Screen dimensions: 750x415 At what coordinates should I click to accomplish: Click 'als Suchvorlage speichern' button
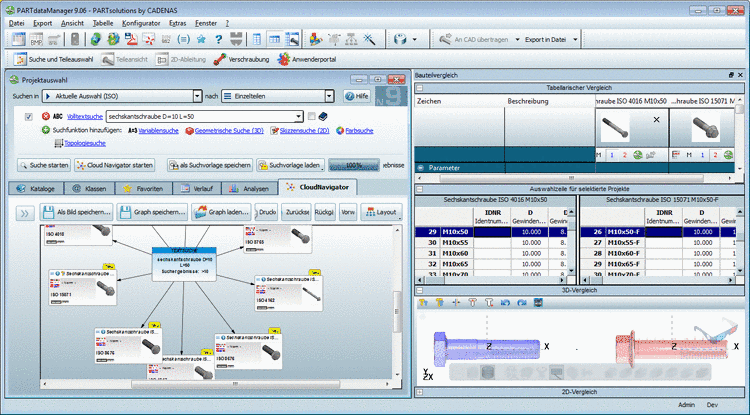tap(210, 165)
